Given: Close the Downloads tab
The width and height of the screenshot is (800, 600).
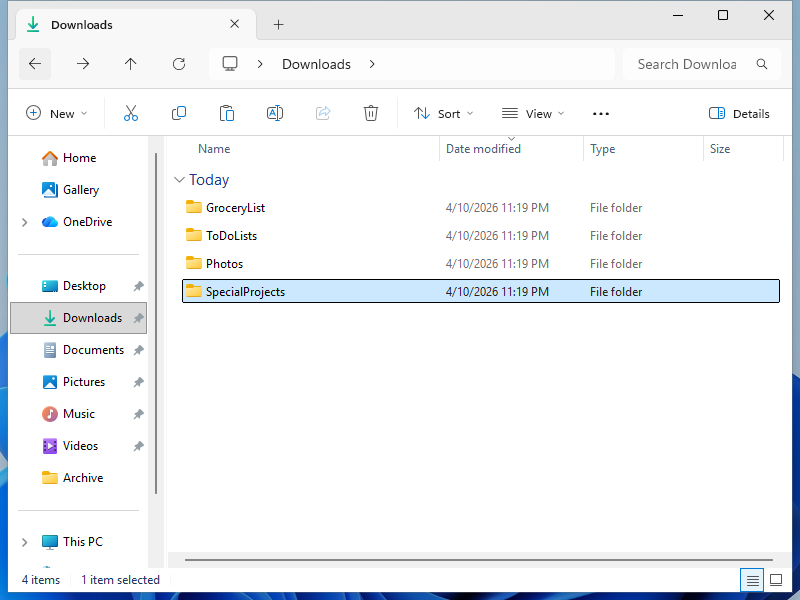Looking at the screenshot, I should 235,24.
